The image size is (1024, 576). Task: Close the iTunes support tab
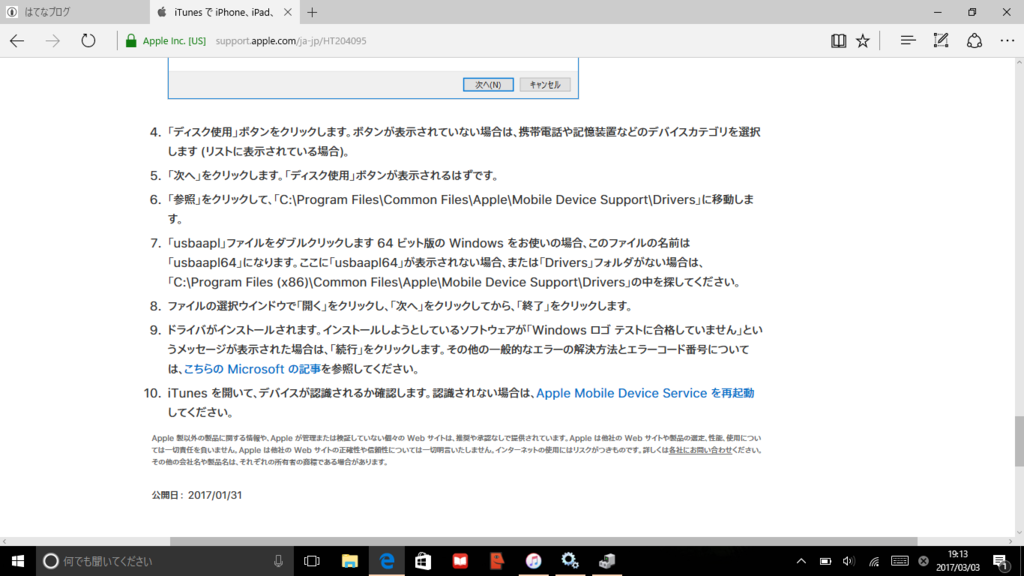point(288,12)
